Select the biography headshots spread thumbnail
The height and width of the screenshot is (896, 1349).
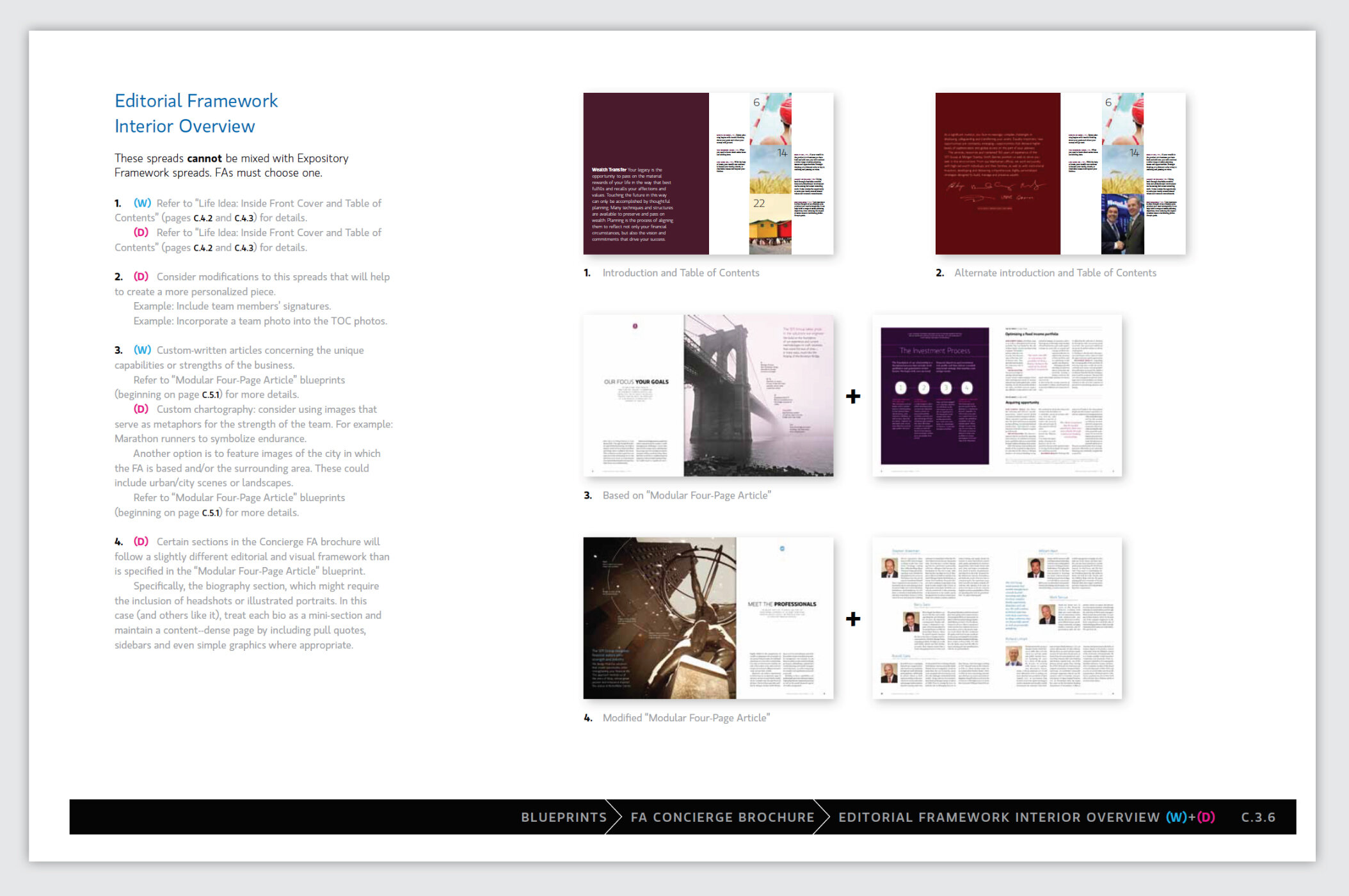[996, 618]
